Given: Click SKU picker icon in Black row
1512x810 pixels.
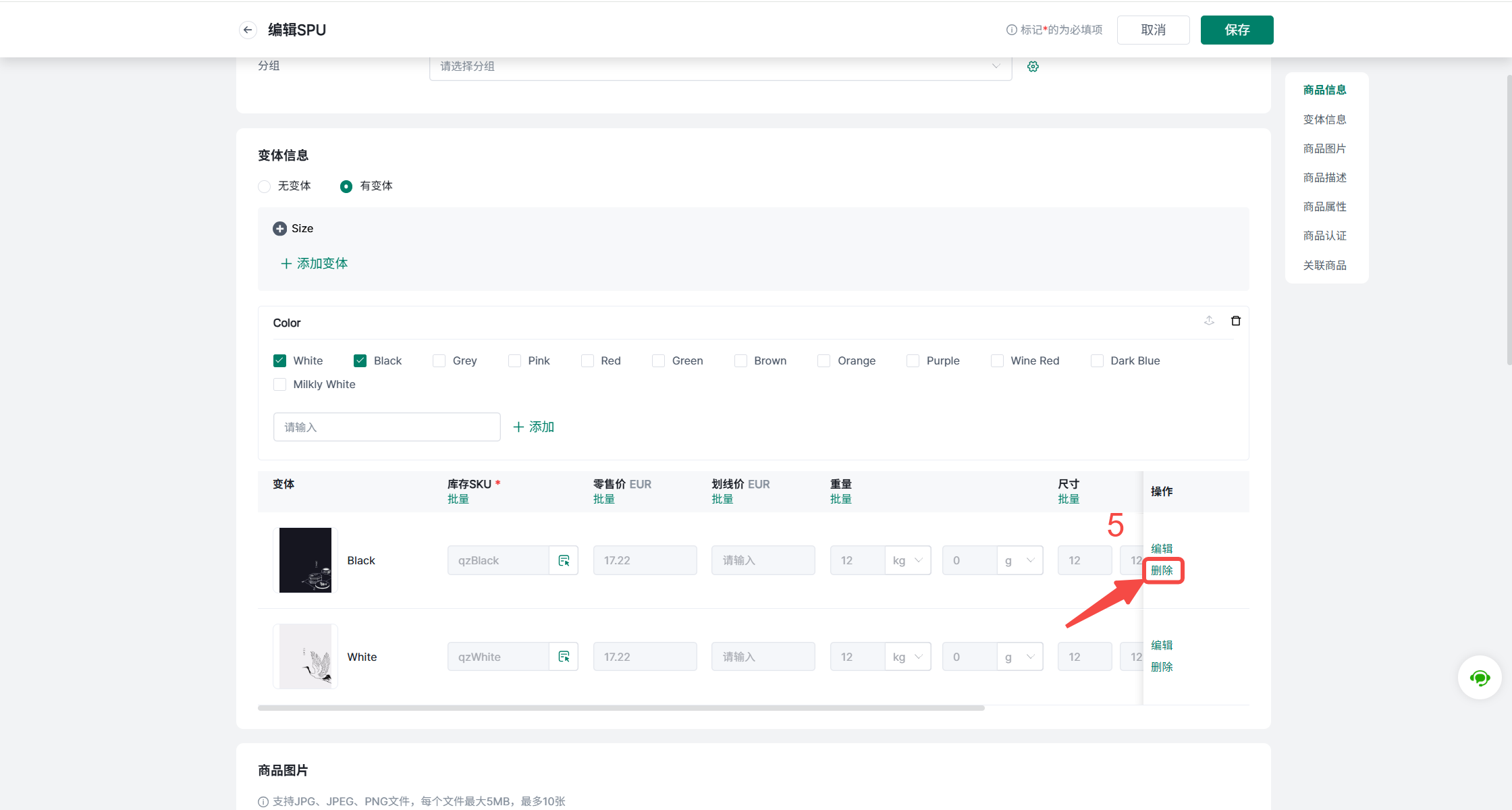Looking at the screenshot, I should pyautogui.click(x=564, y=560).
